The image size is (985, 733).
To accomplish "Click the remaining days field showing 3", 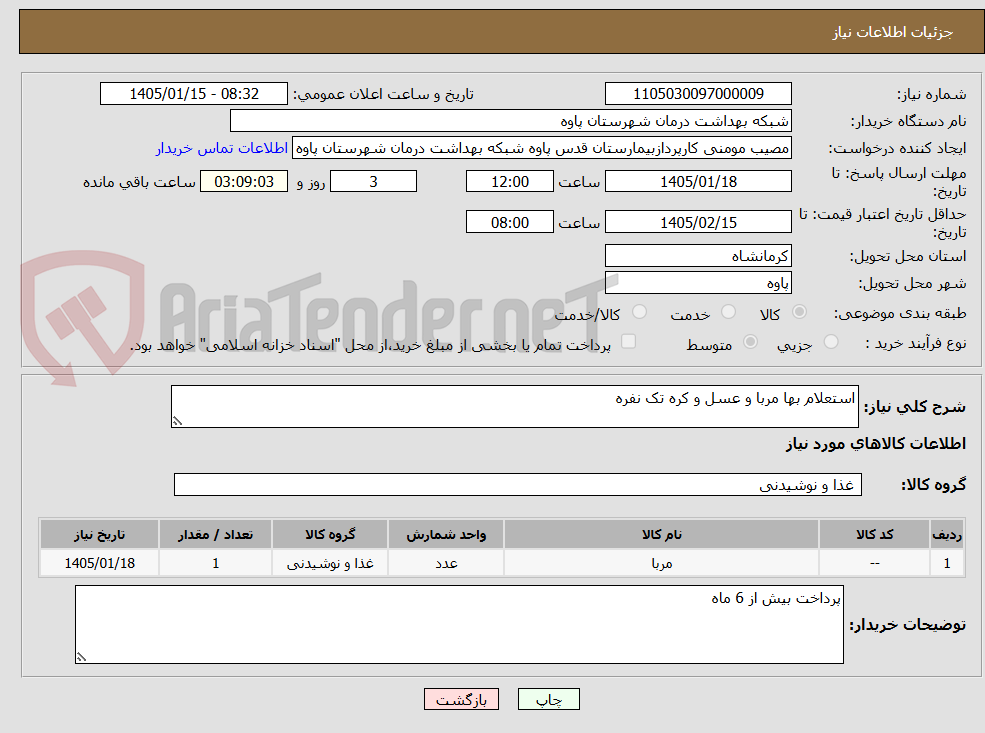I will [x=373, y=182].
